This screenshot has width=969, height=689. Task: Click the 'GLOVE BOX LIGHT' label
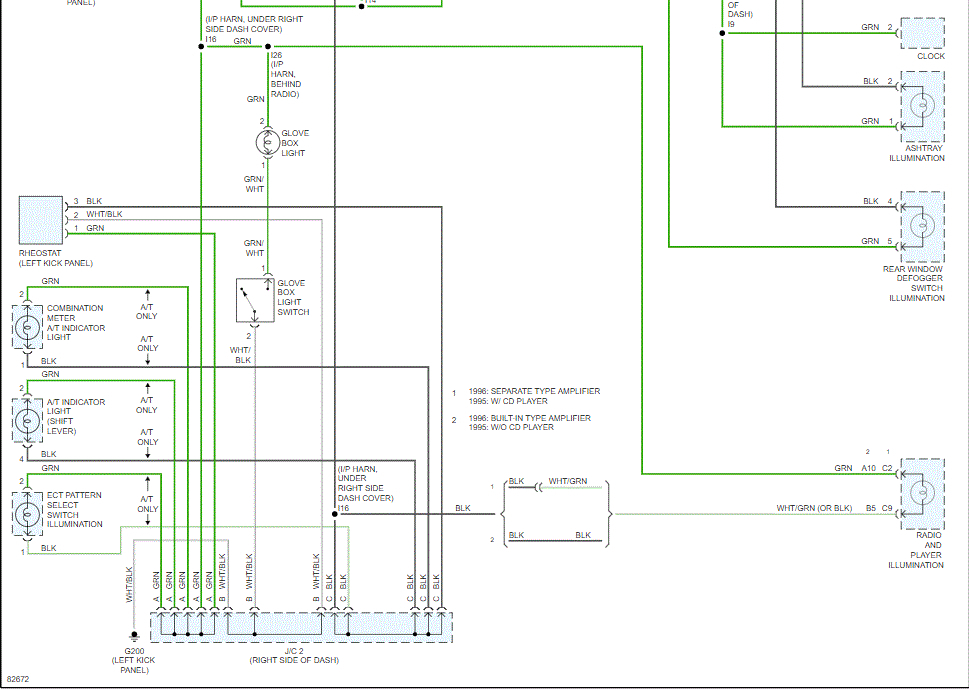pos(295,143)
